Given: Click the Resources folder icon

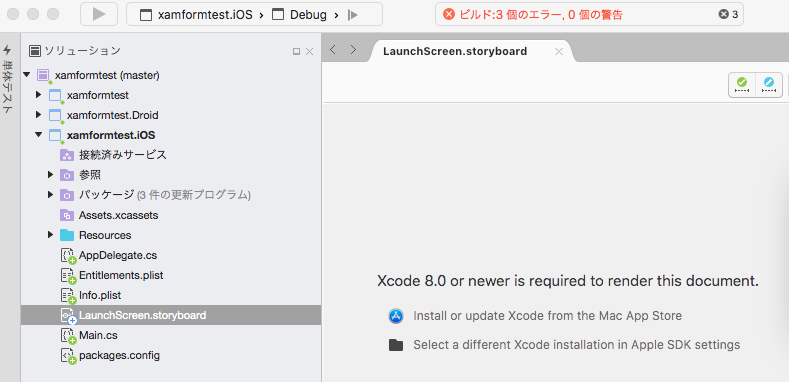Looking at the screenshot, I should point(67,235).
